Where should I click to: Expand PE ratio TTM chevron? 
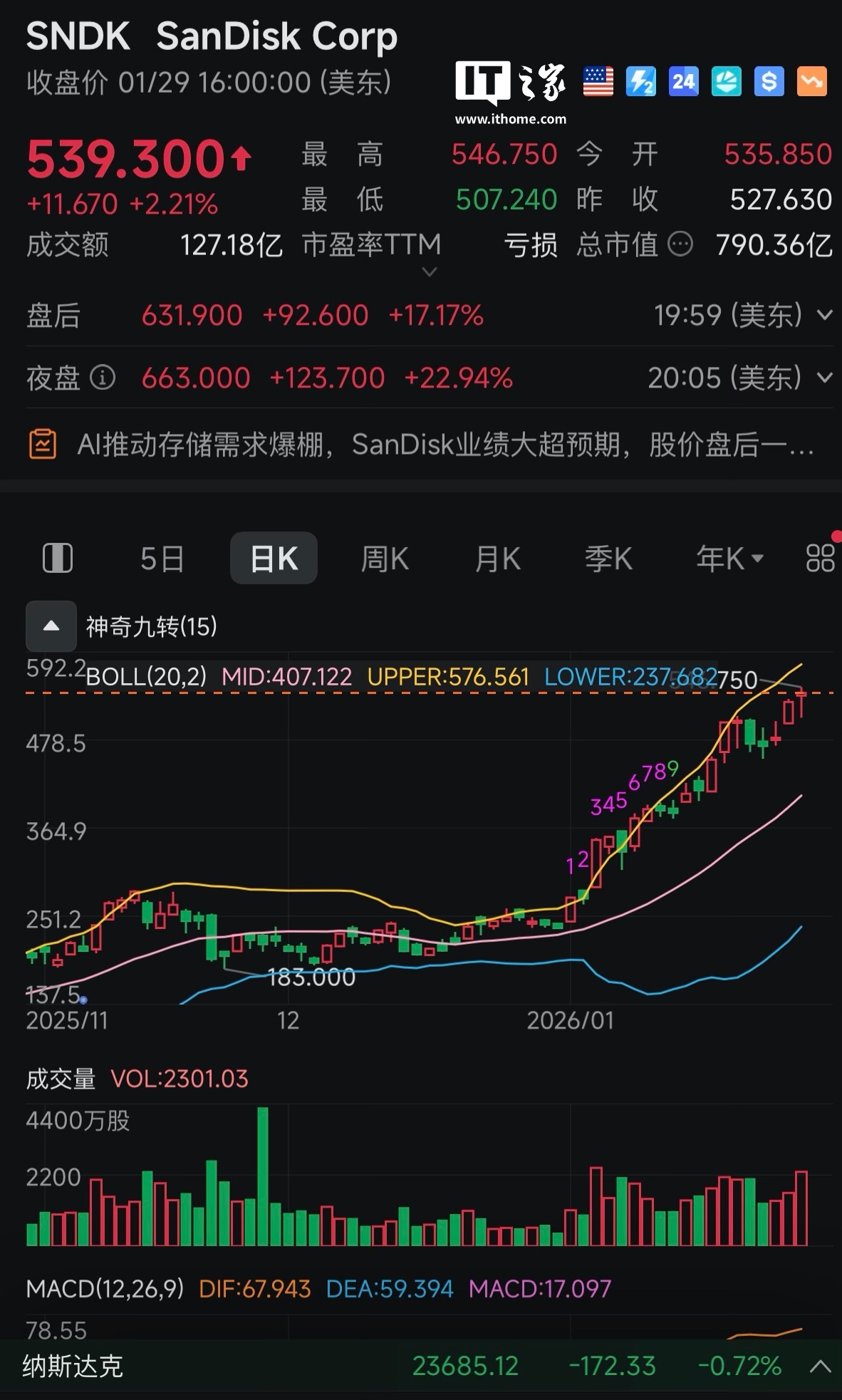point(430,271)
